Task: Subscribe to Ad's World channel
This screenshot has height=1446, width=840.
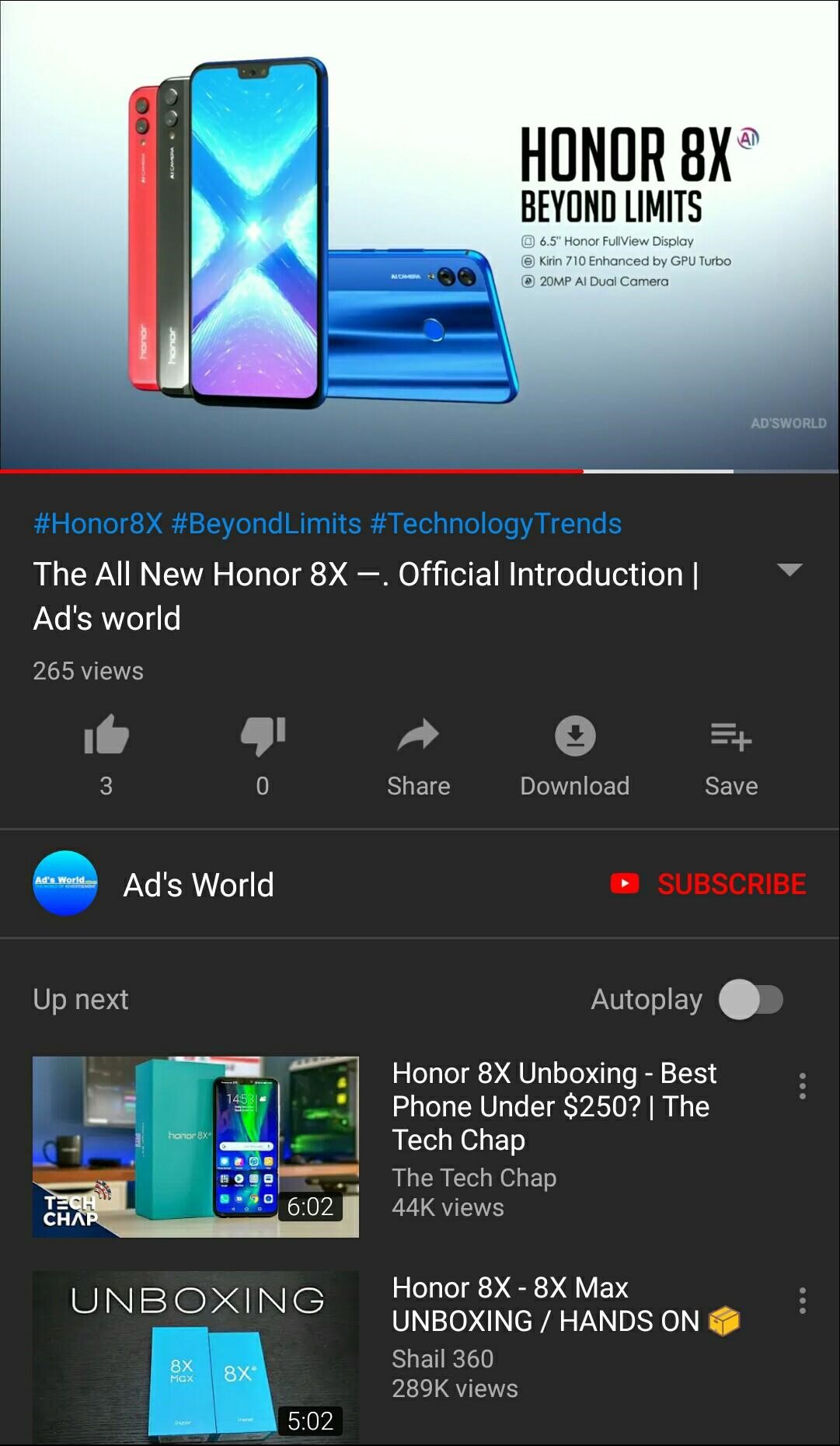Action: click(708, 884)
